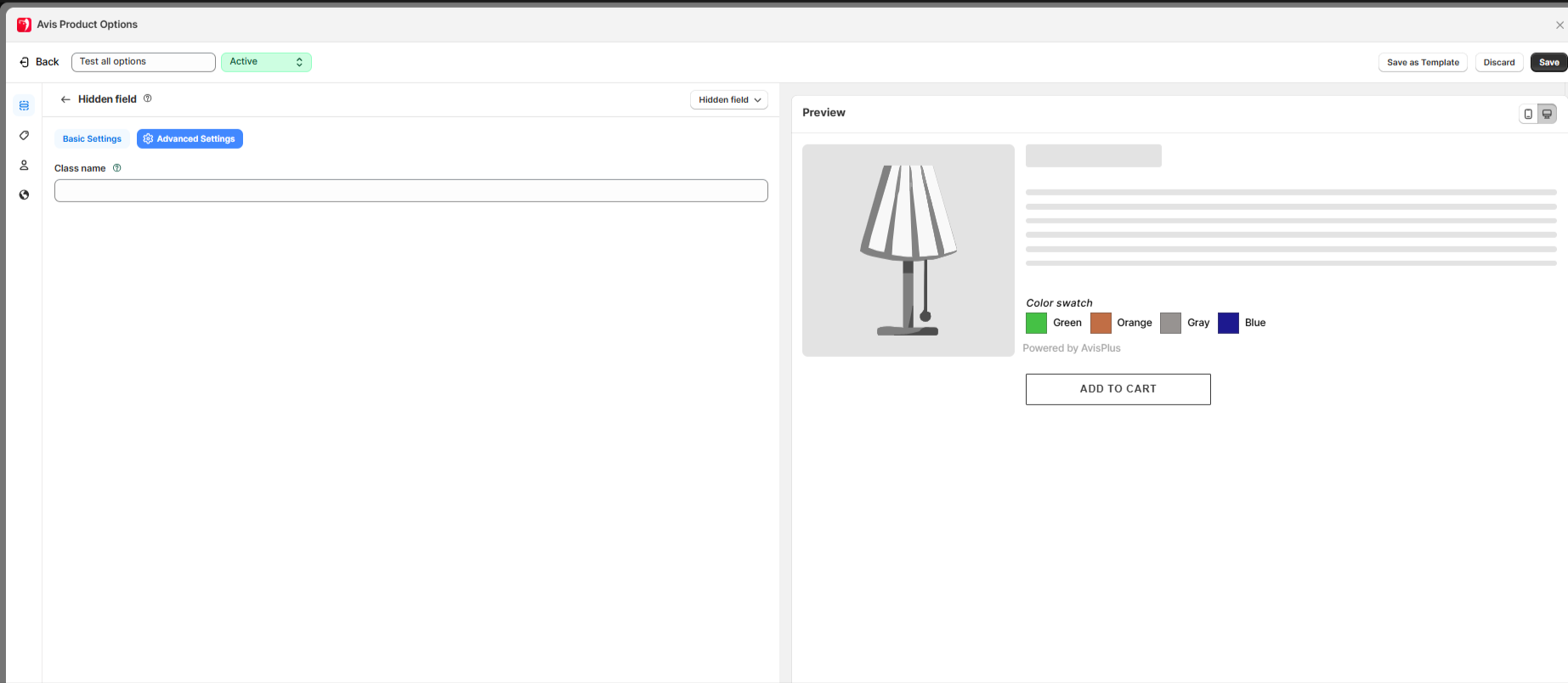Viewport: 1568px width, 683px height.
Task: Switch to the Basic Settings tab
Action: pyautogui.click(x=92, y=139)
